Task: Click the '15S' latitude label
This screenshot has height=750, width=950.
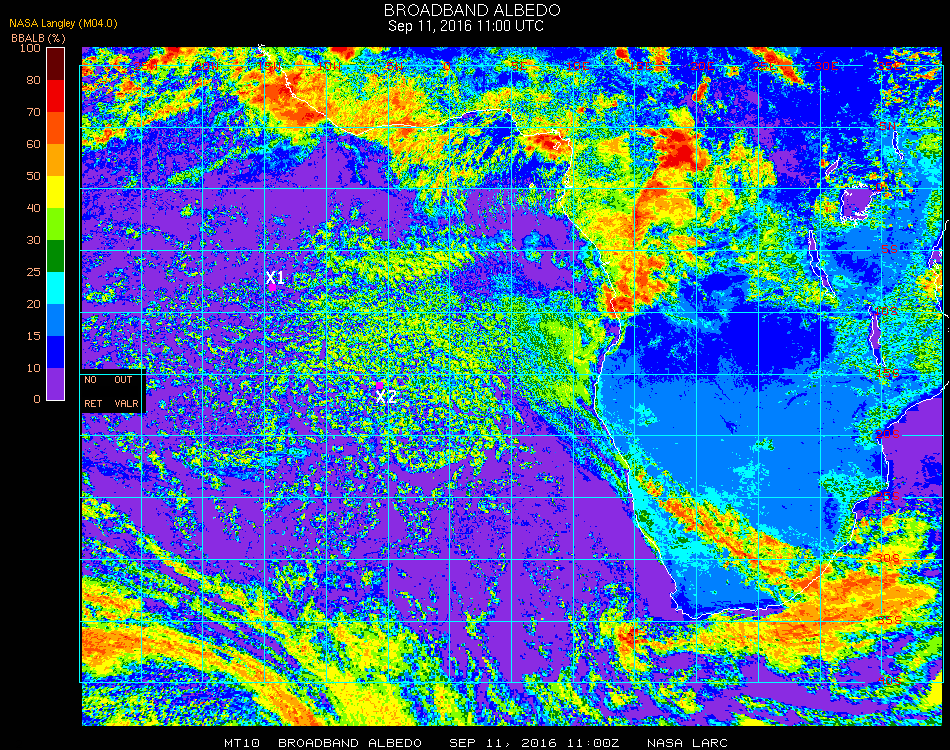Action: point(888,373)
